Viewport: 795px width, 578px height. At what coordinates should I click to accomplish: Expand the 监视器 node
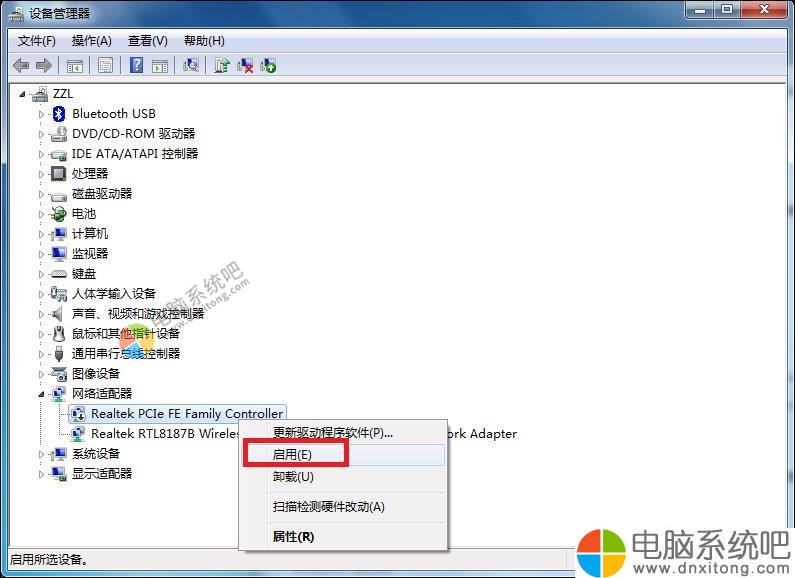(42, 254)
